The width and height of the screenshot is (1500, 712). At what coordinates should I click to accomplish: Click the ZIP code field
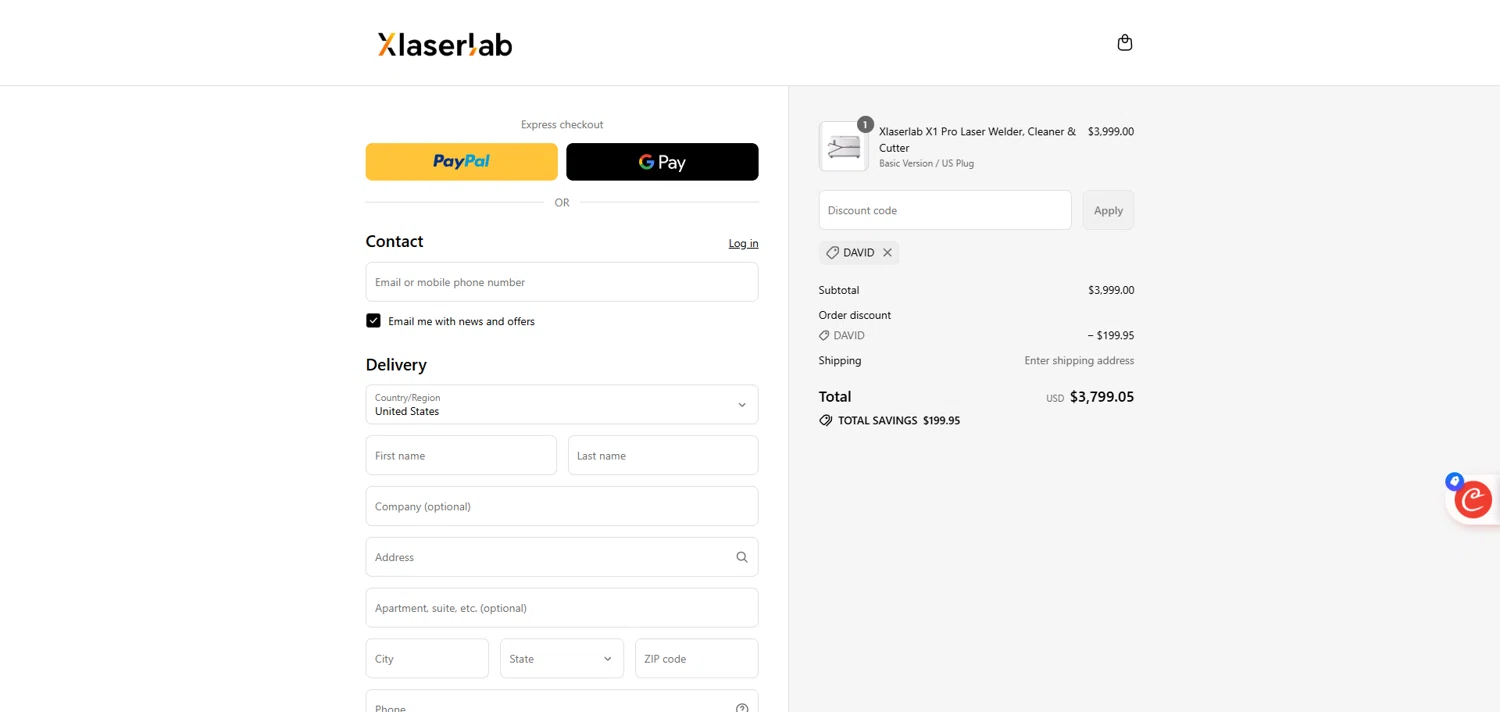[697, 658]
